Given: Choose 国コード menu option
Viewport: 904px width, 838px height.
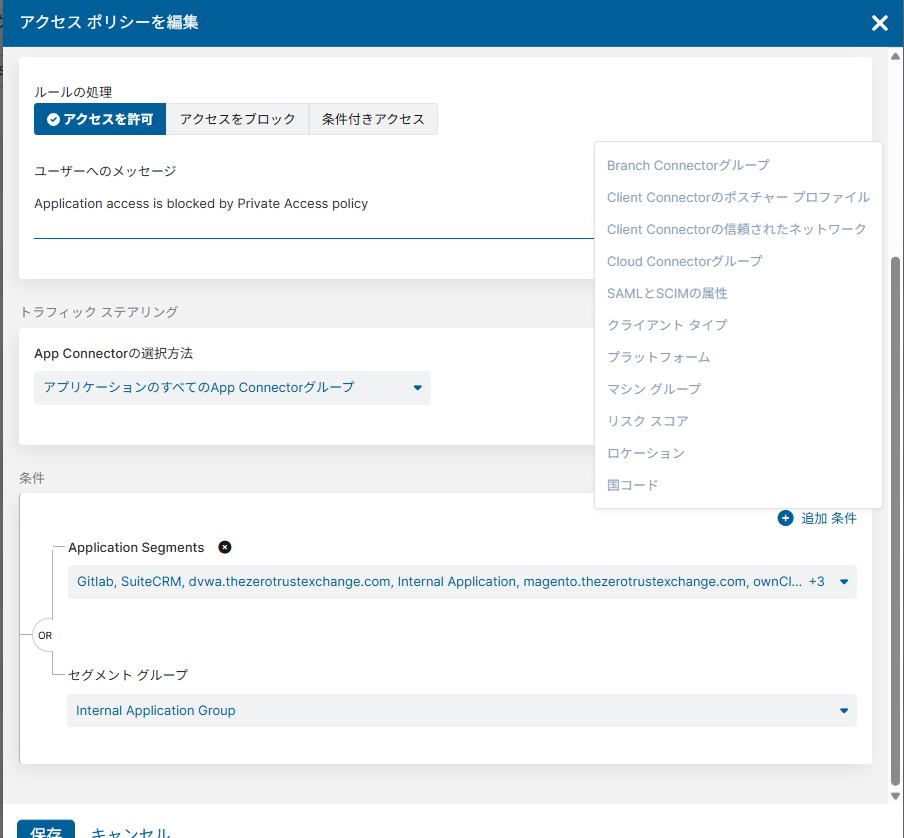Looking at the screenshot, I should [x=632, y=485].
